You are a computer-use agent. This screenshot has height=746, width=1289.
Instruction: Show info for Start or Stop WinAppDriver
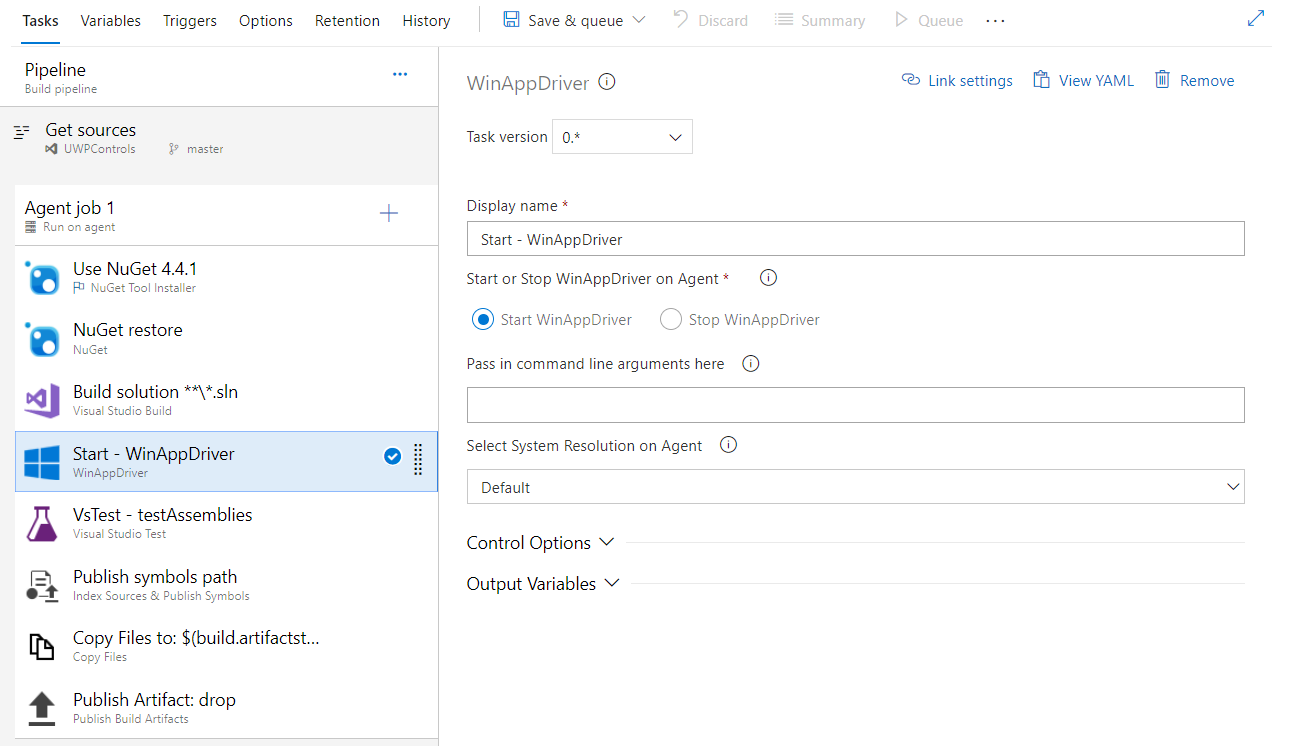(769, 278)
